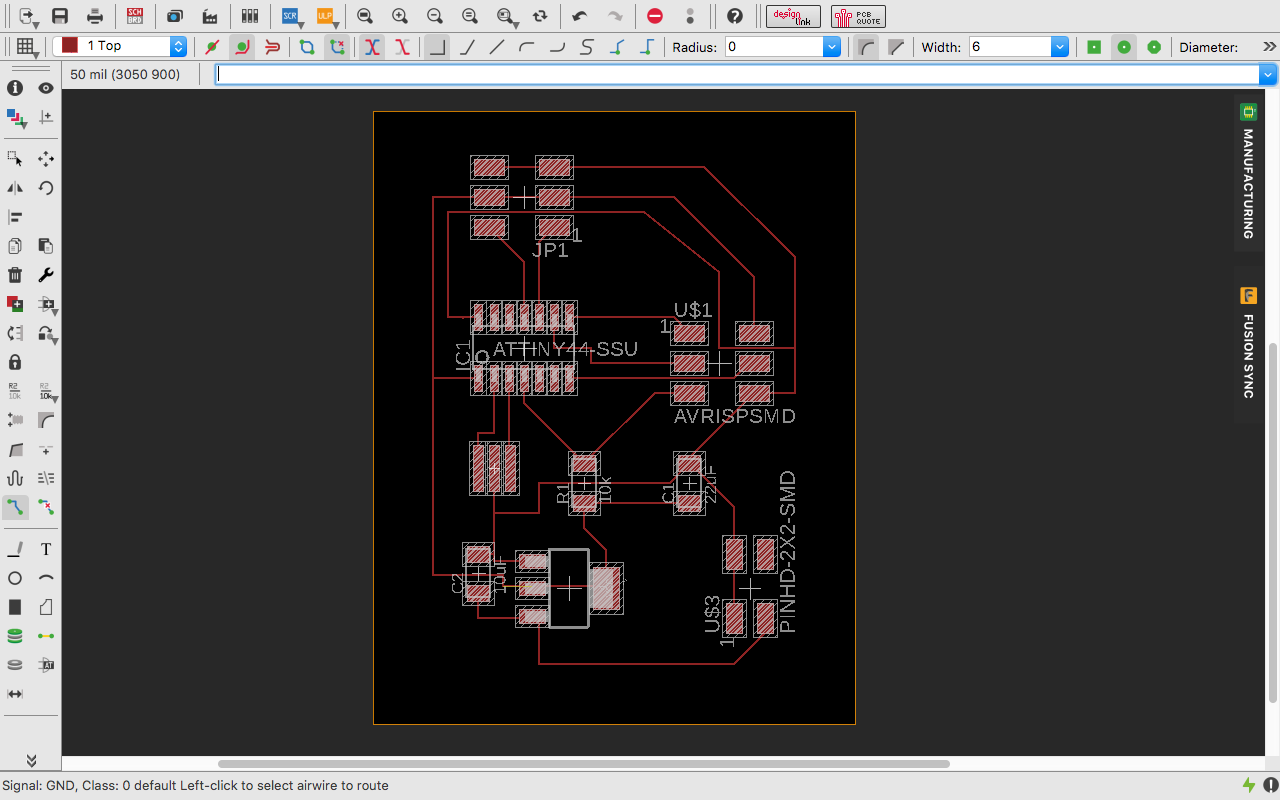
Task: Run a script with SCR icon
Action: [x=290, y=16]
